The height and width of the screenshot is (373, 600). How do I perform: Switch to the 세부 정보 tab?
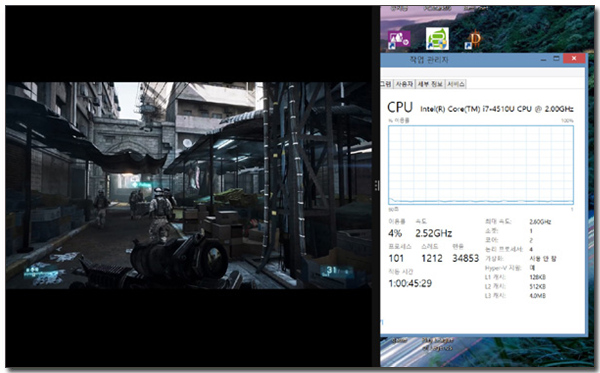coord(430,84)
